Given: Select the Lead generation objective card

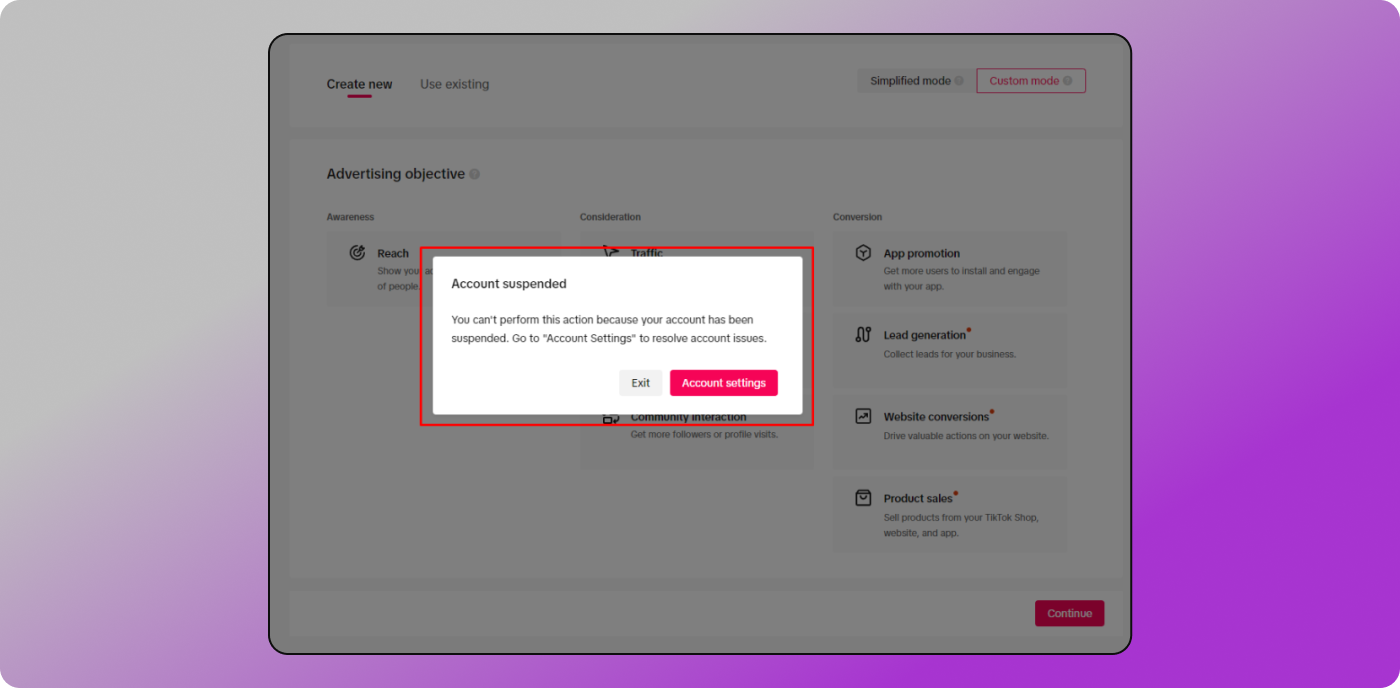Looking at the screenshot, I should 949,344.
